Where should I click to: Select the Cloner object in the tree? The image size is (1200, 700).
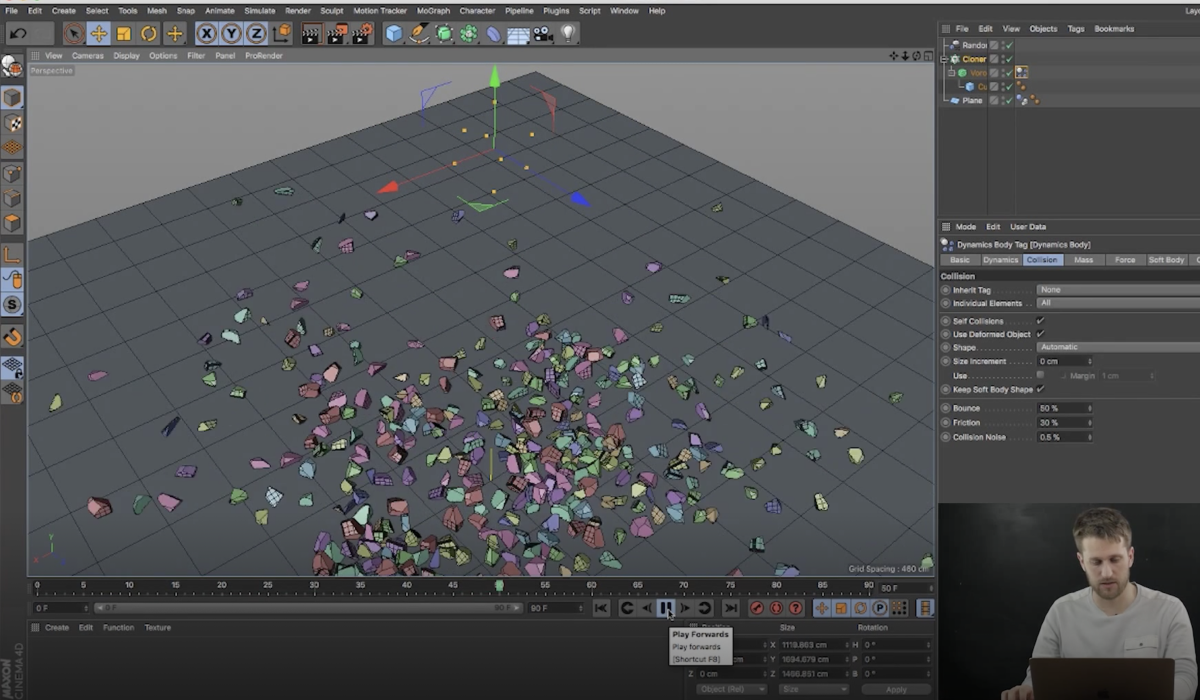[974, 59]
